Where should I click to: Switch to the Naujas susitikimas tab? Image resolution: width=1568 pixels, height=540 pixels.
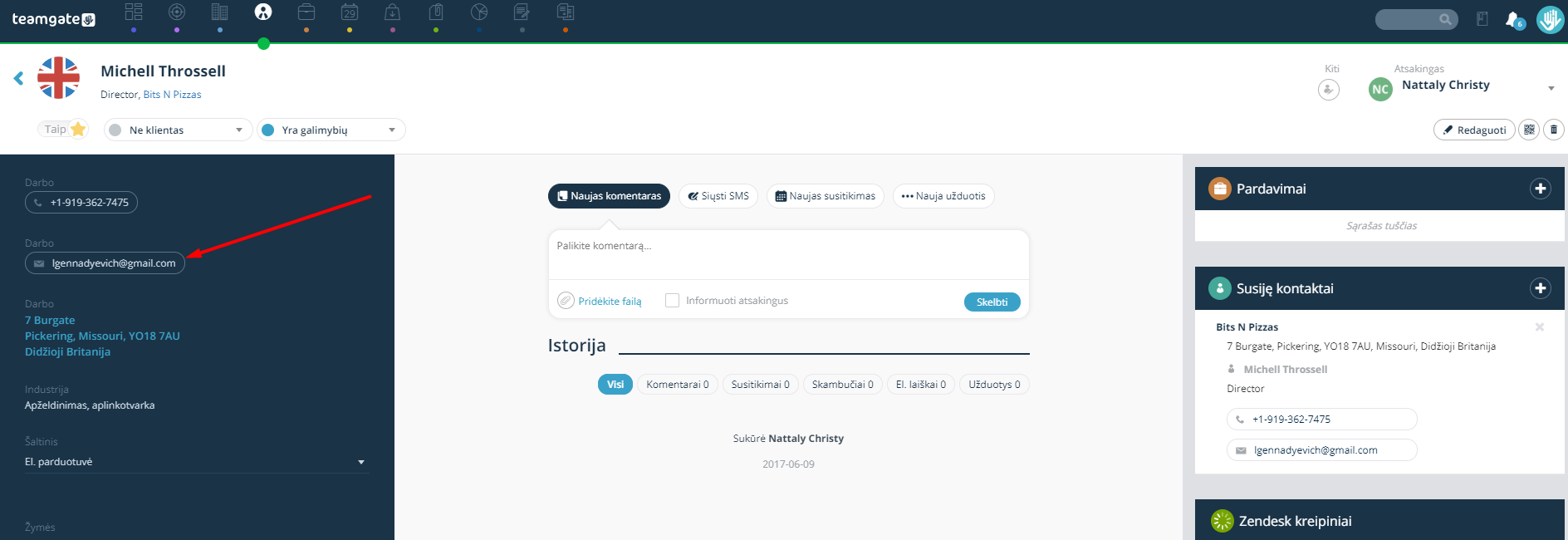point(826,196)
